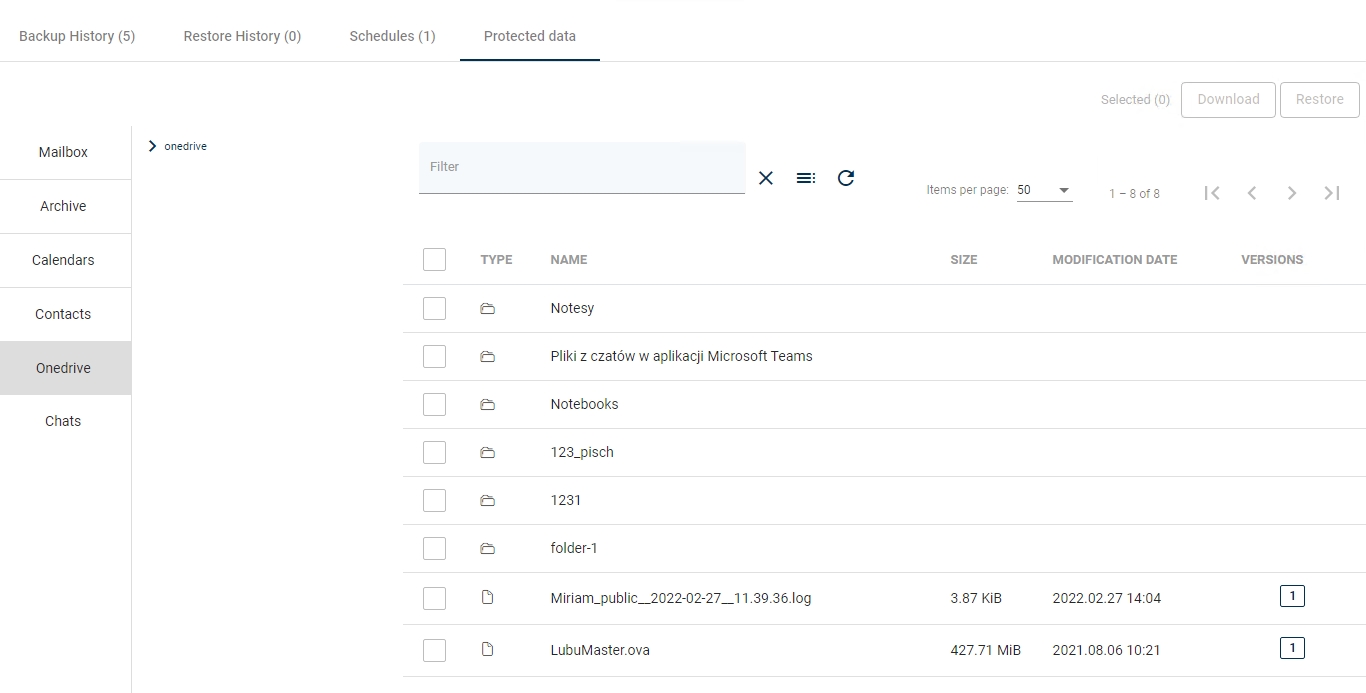Go to the first page
This screenshot has height=693, width=1366.
1212,193
